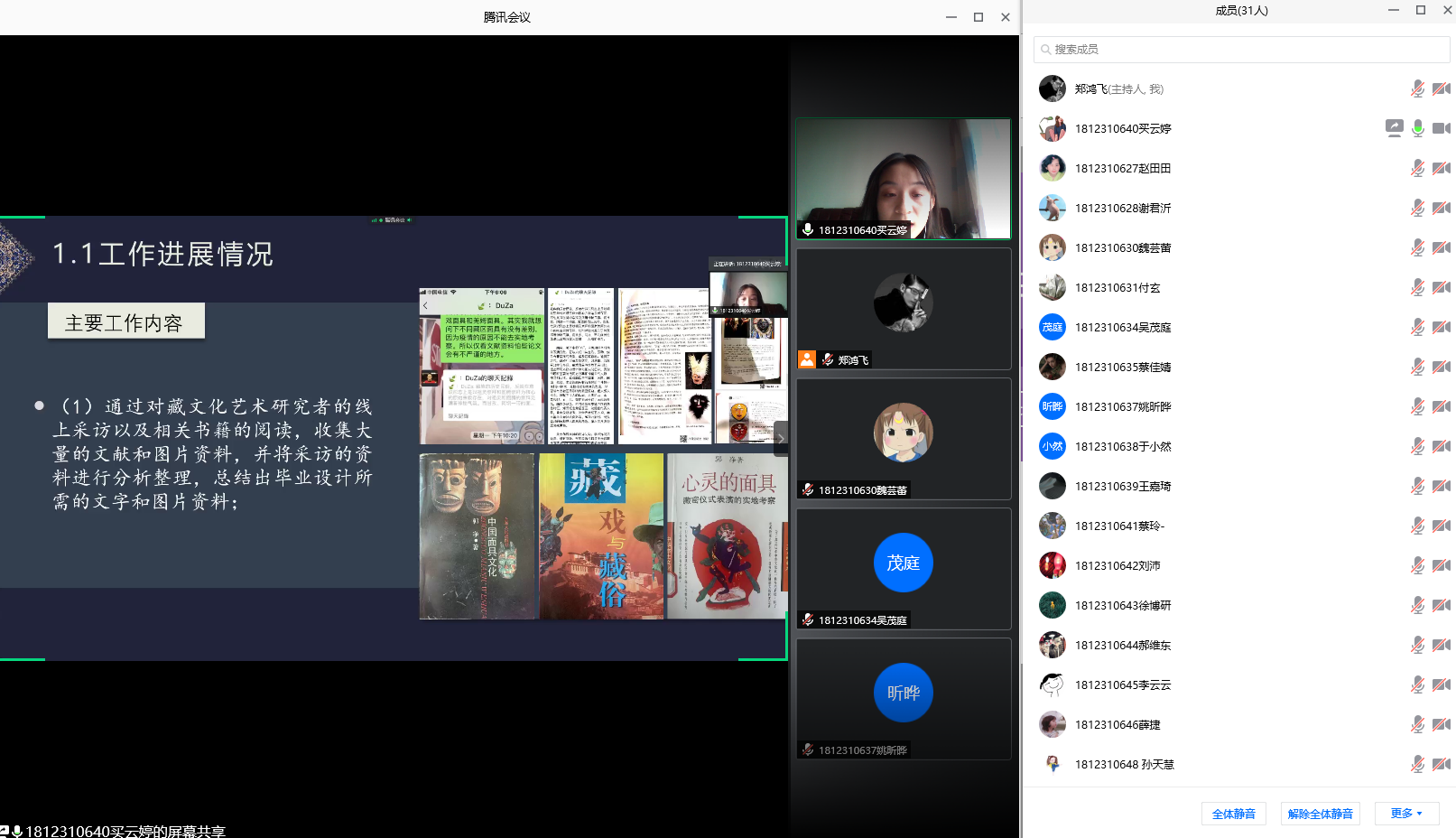Maximize the 成员 panel window
1456x838 pixels.
coord(1420,11)
